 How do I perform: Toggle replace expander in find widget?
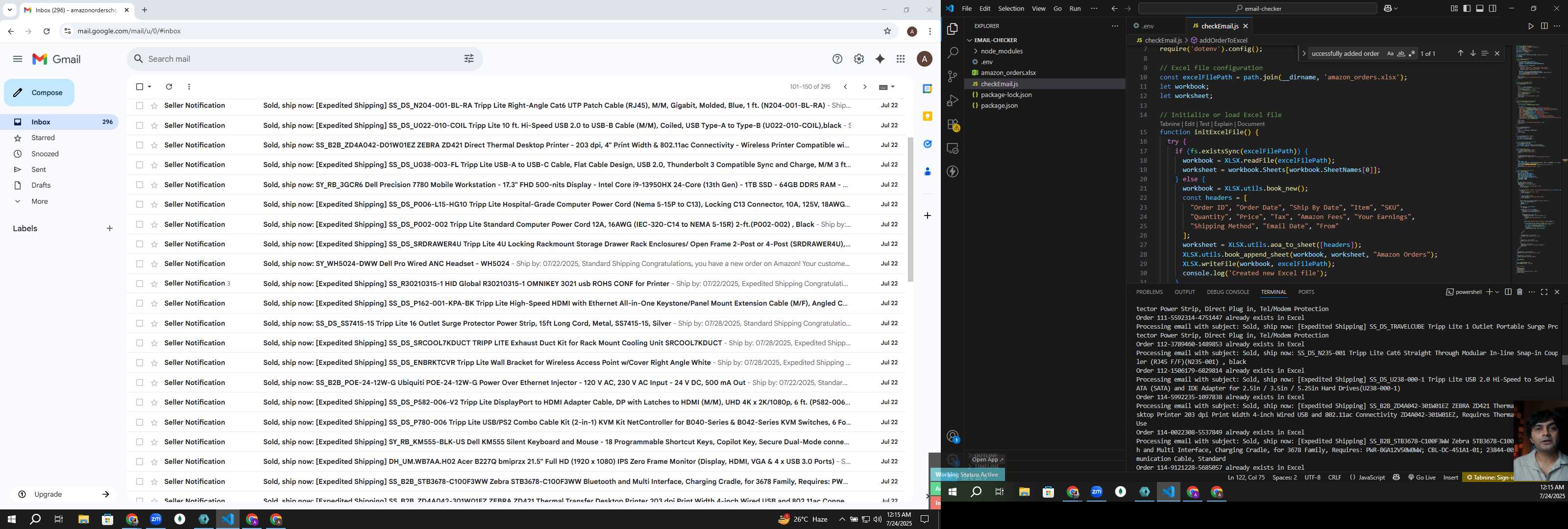tap(1303, 53)
